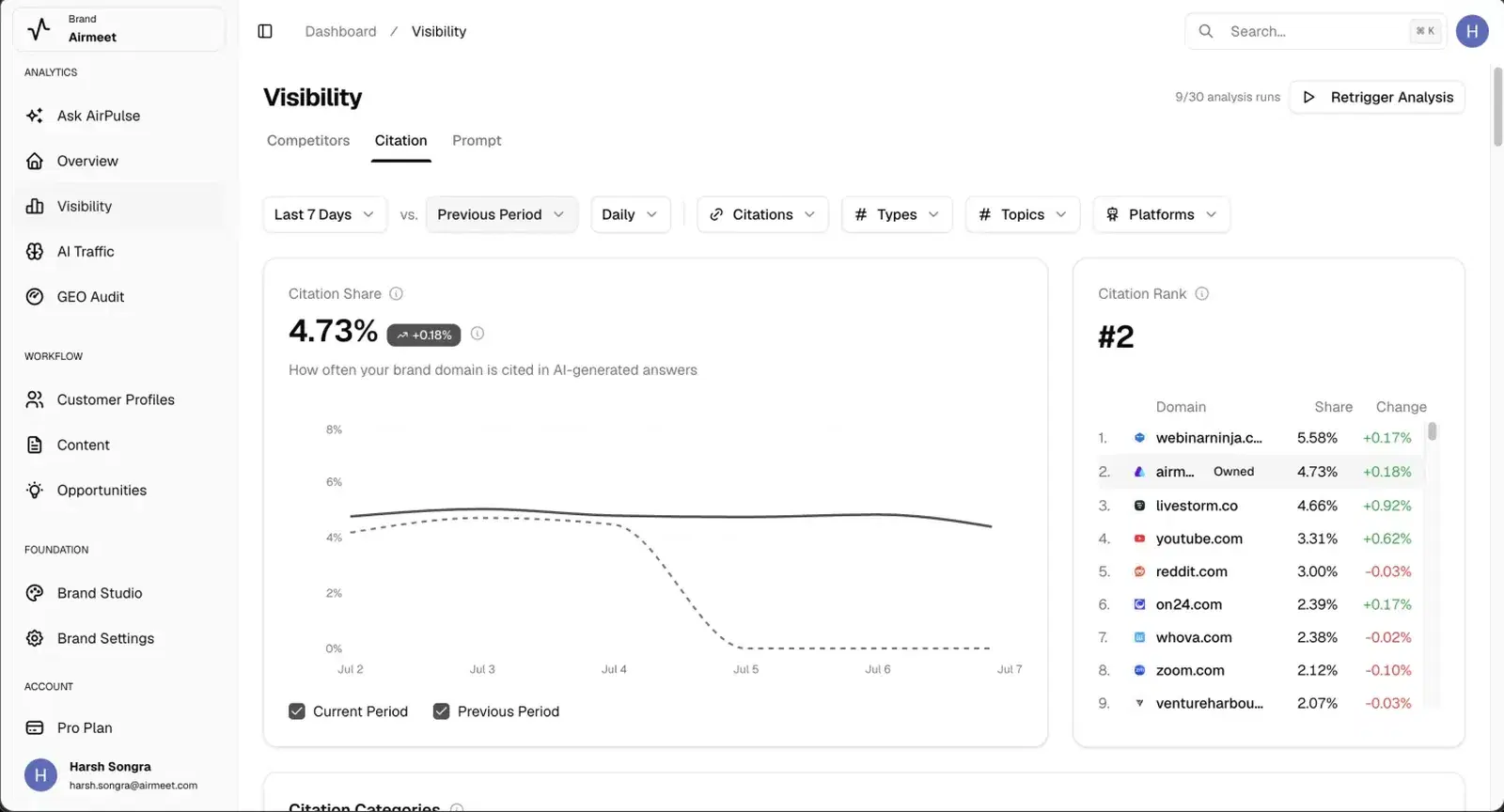Open the Platforms filter dropdown

tap(1162, 214)
